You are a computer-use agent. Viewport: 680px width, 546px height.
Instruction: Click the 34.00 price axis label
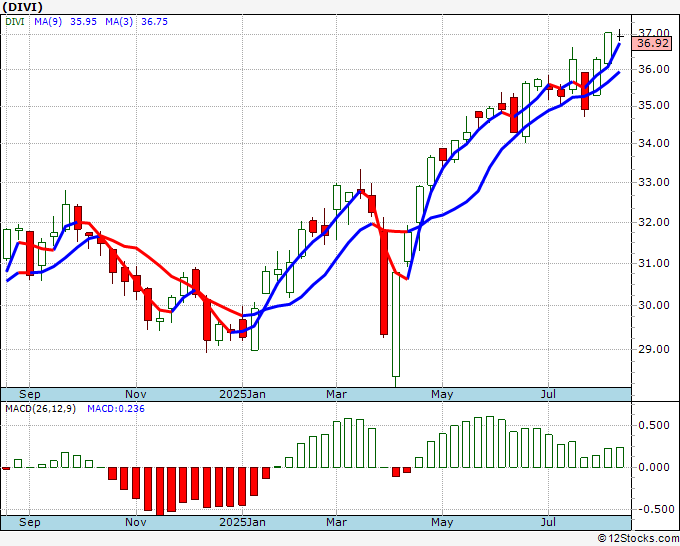654,143
